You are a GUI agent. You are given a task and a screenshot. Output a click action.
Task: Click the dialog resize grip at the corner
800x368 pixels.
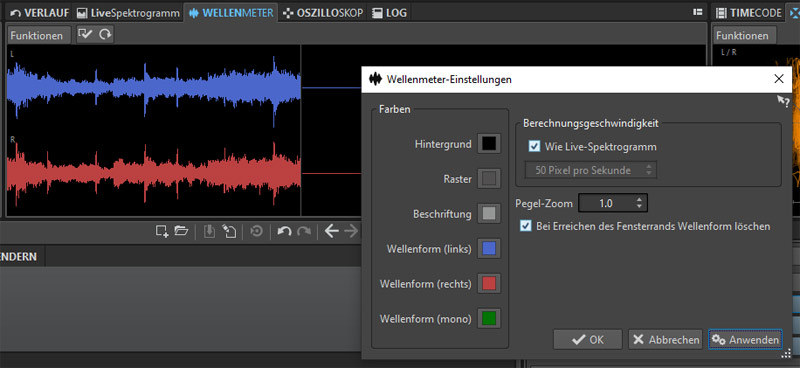click(x=786, y=353)
